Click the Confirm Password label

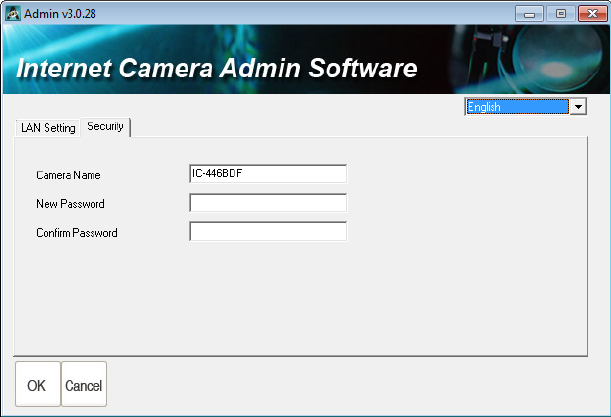click(x=77, y=233)
